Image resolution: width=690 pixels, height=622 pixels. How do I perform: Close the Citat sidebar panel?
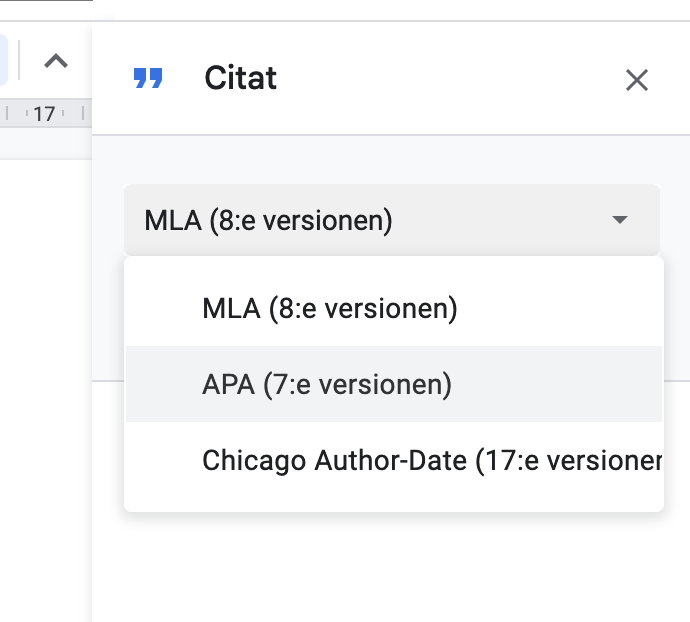(637, 80)
